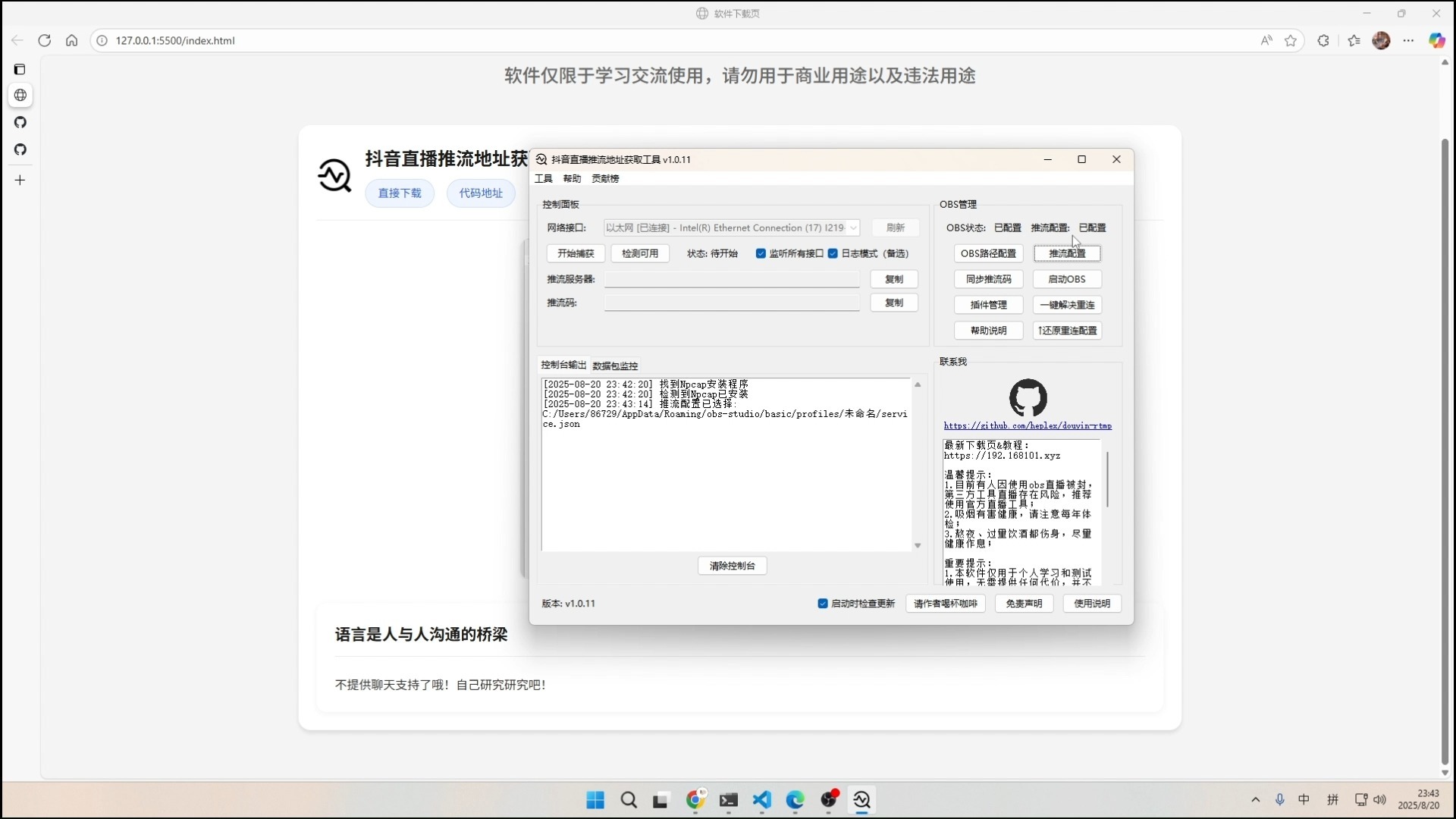Screen dimensions: 1456x819
Task: Open taskbar search icon
Action: pyautogui.click(x=629, y=800)
